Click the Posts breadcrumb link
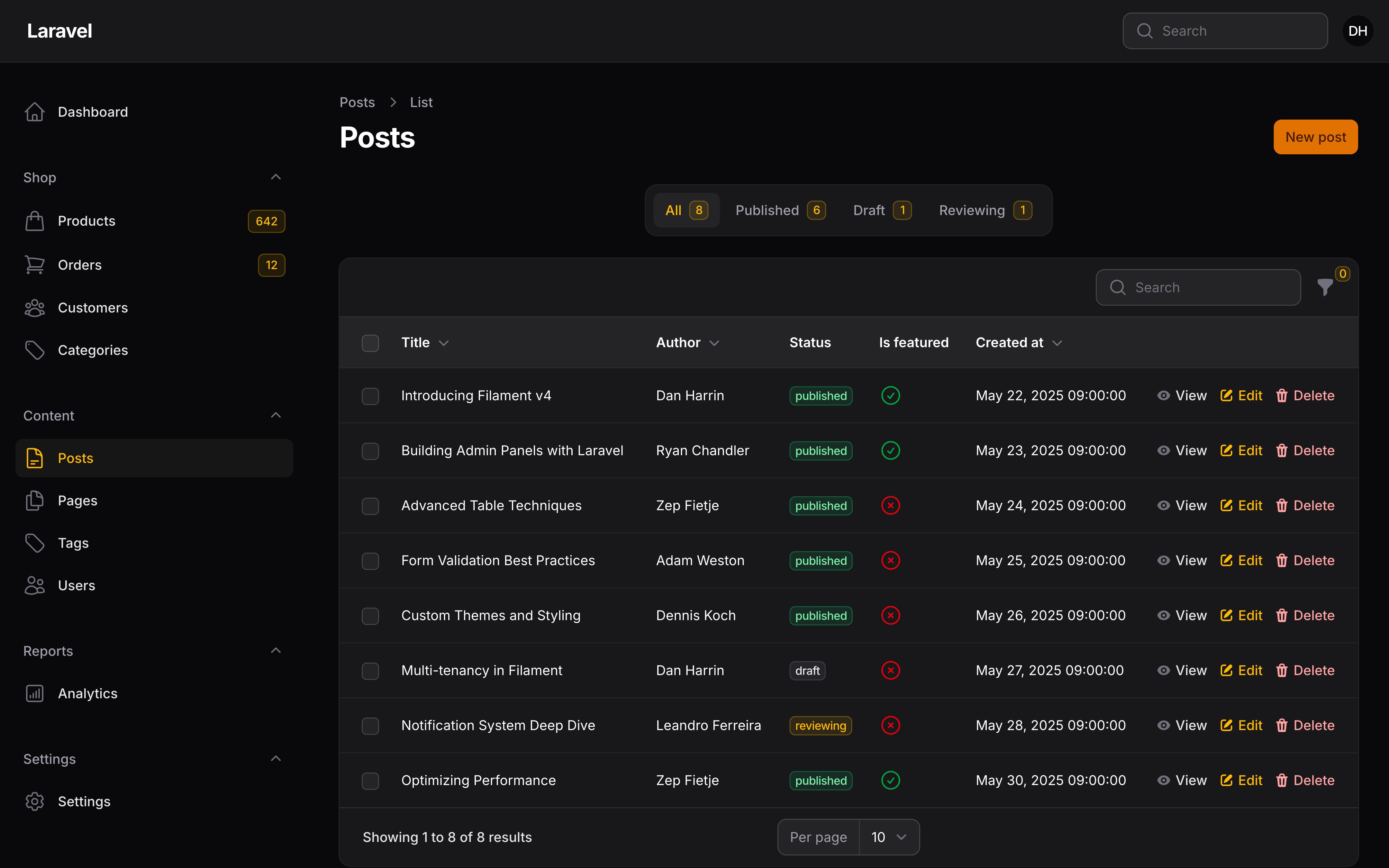Screen dimensions: 1389x868 357,102
